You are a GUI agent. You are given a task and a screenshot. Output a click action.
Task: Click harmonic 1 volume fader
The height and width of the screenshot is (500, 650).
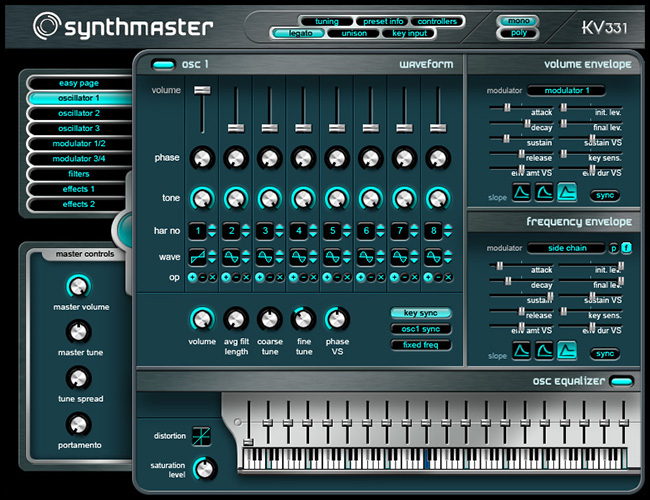[202, 90]
